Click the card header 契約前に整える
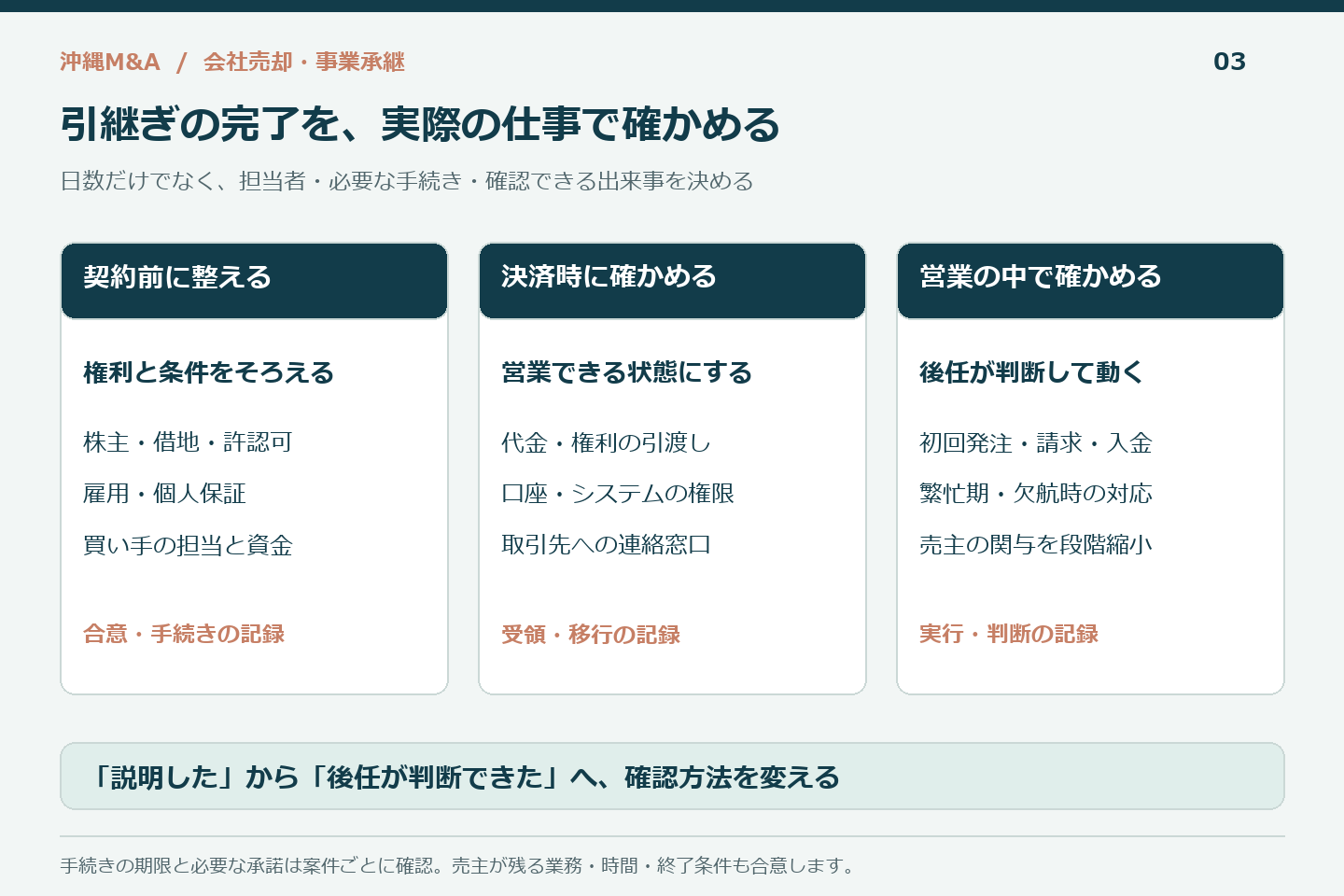1344x896 pixels. (254, 281)
